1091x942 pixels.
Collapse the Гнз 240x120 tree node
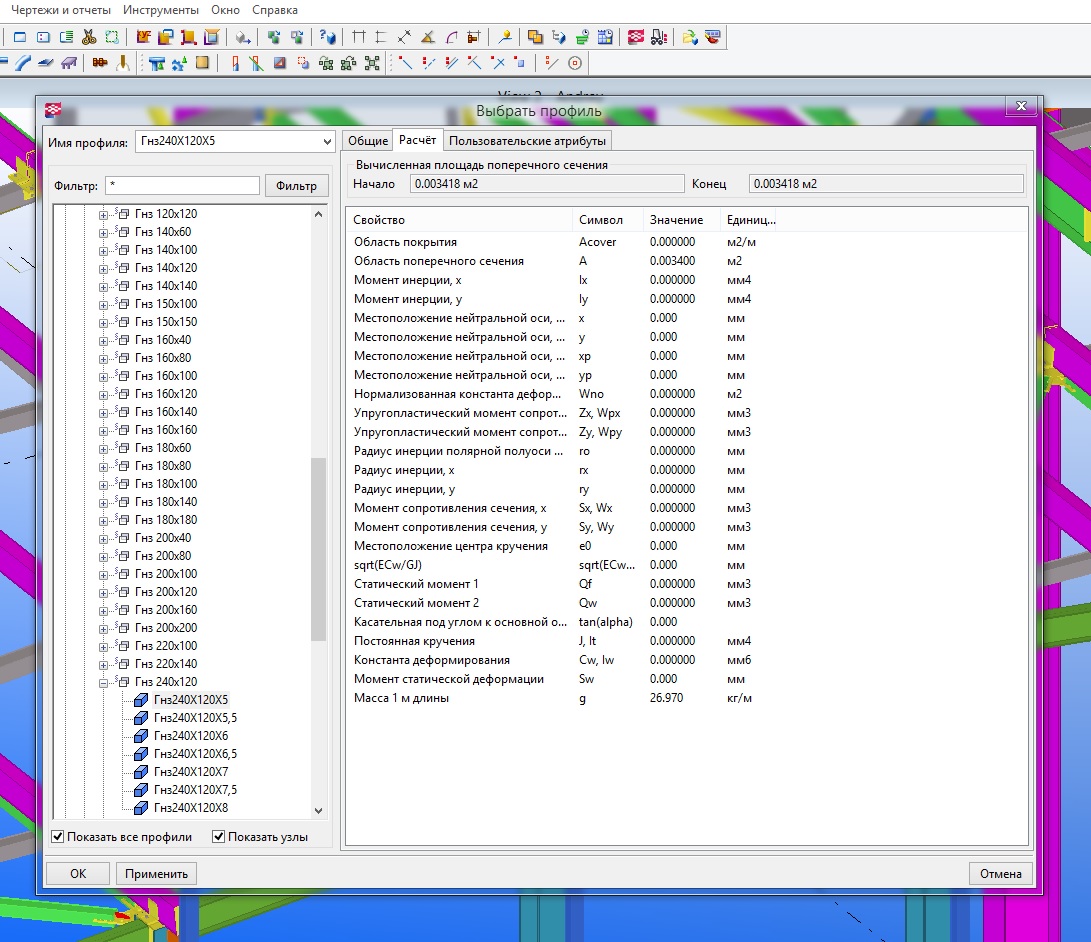click(x=103, y=682)
